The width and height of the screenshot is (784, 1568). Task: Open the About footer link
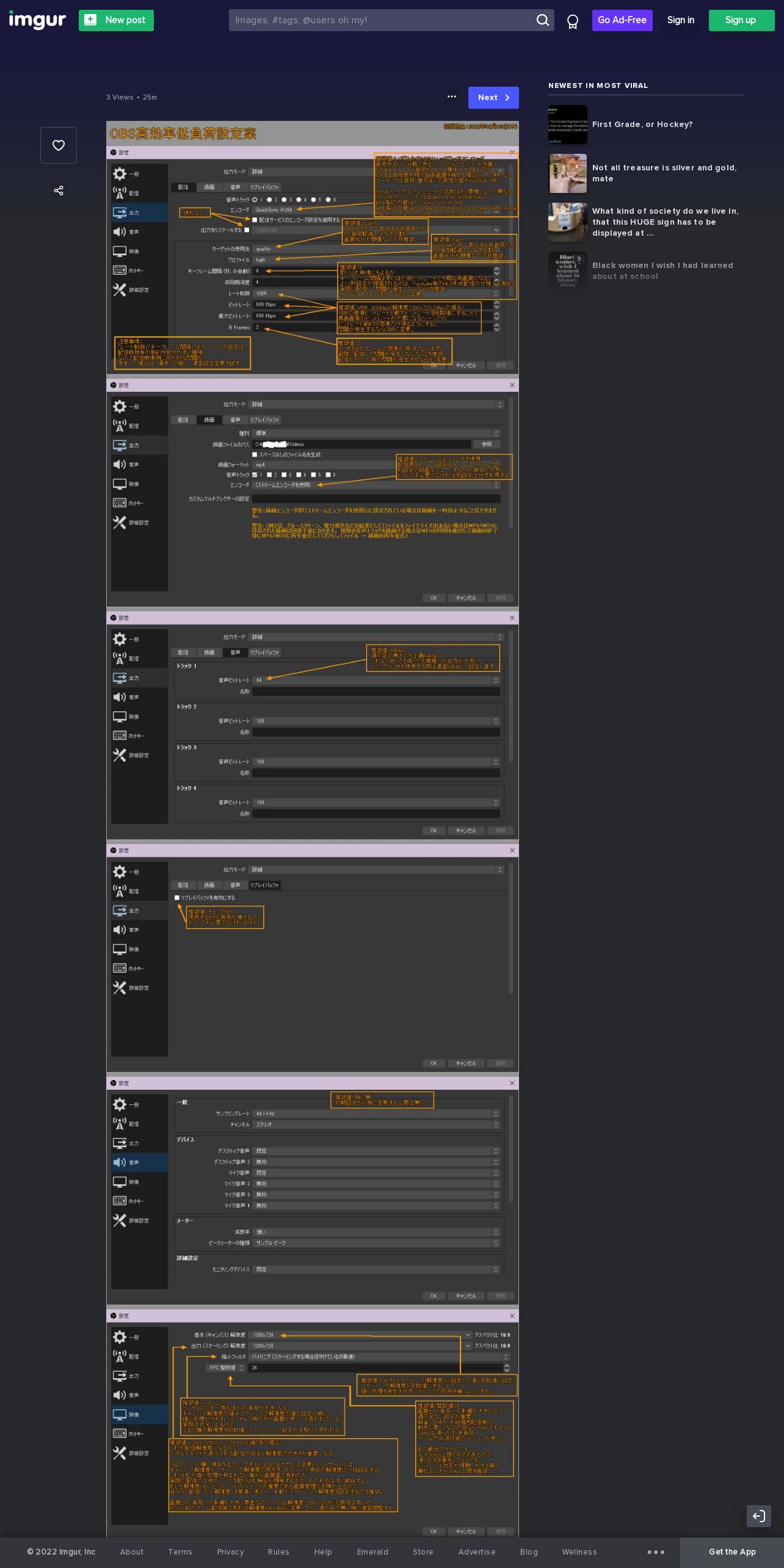click(132, 1552)
